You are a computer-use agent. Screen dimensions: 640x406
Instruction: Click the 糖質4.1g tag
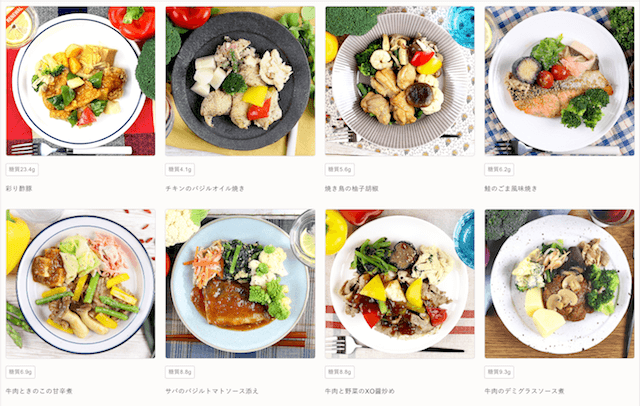(x=180, y=169)
